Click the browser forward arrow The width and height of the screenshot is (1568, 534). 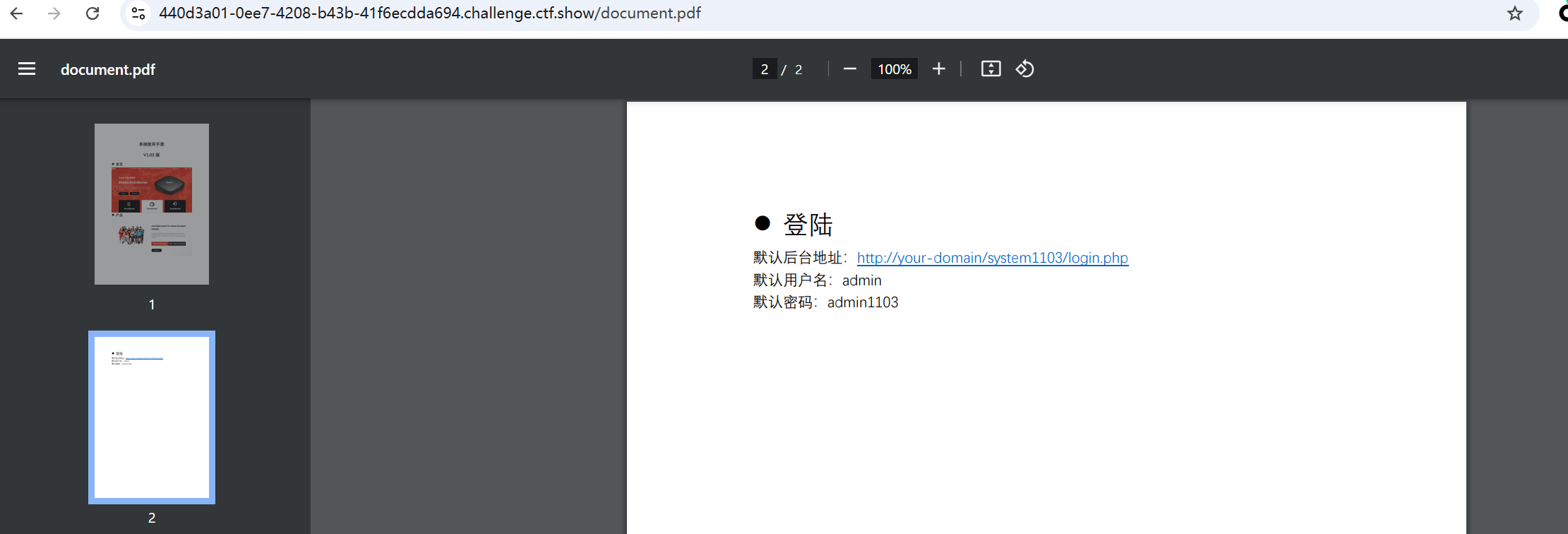pos(54,13)
